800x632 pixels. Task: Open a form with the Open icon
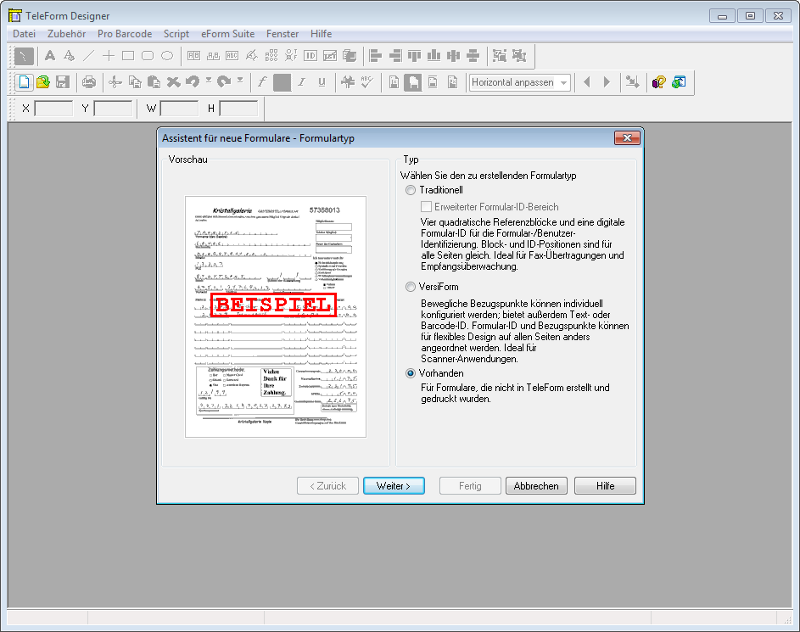click(x=42, y=82)
